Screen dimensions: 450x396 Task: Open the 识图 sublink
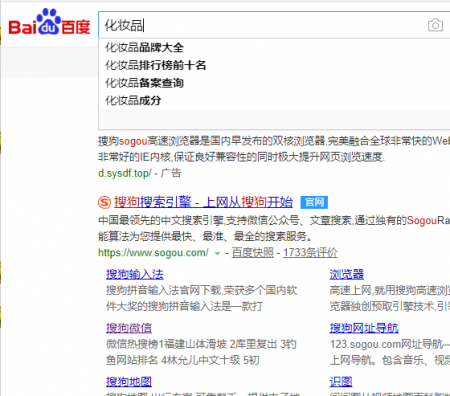[x=341, y=382]
